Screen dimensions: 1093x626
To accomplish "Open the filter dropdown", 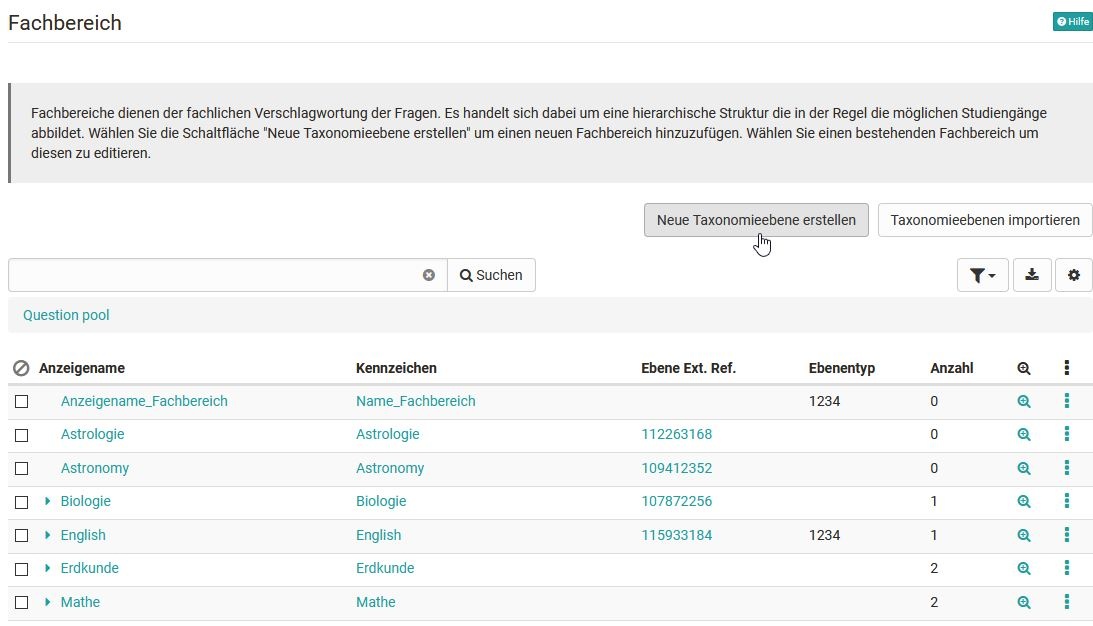I will tap(982, 275).
